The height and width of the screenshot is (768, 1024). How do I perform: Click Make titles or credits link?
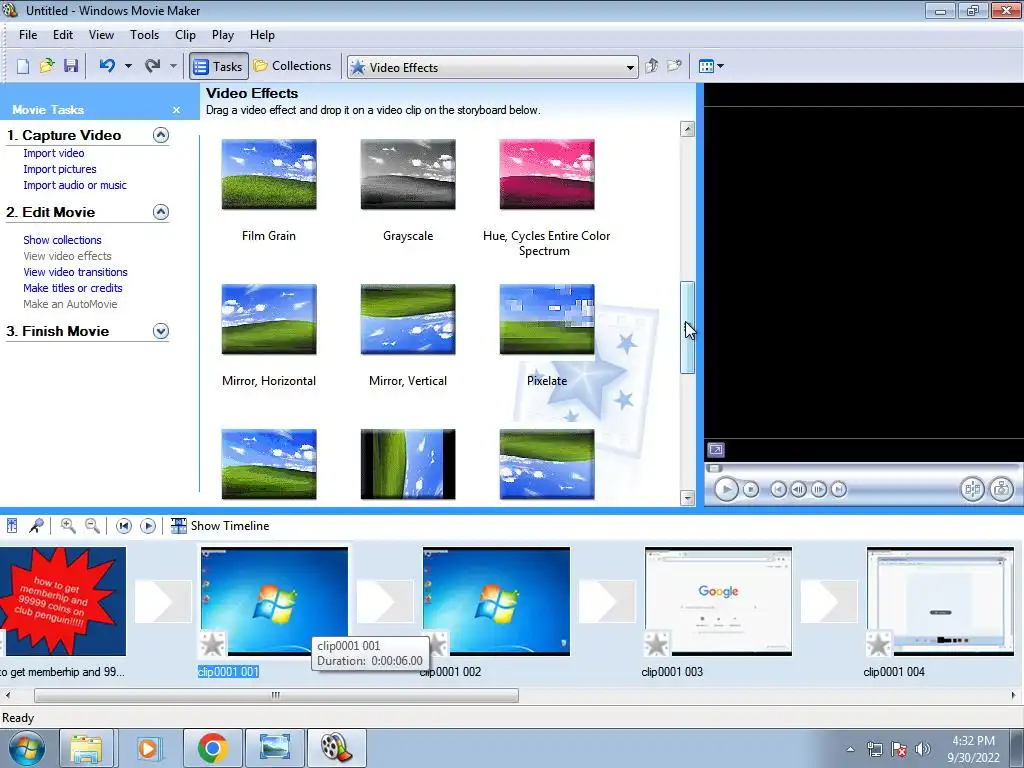point(72,288)
